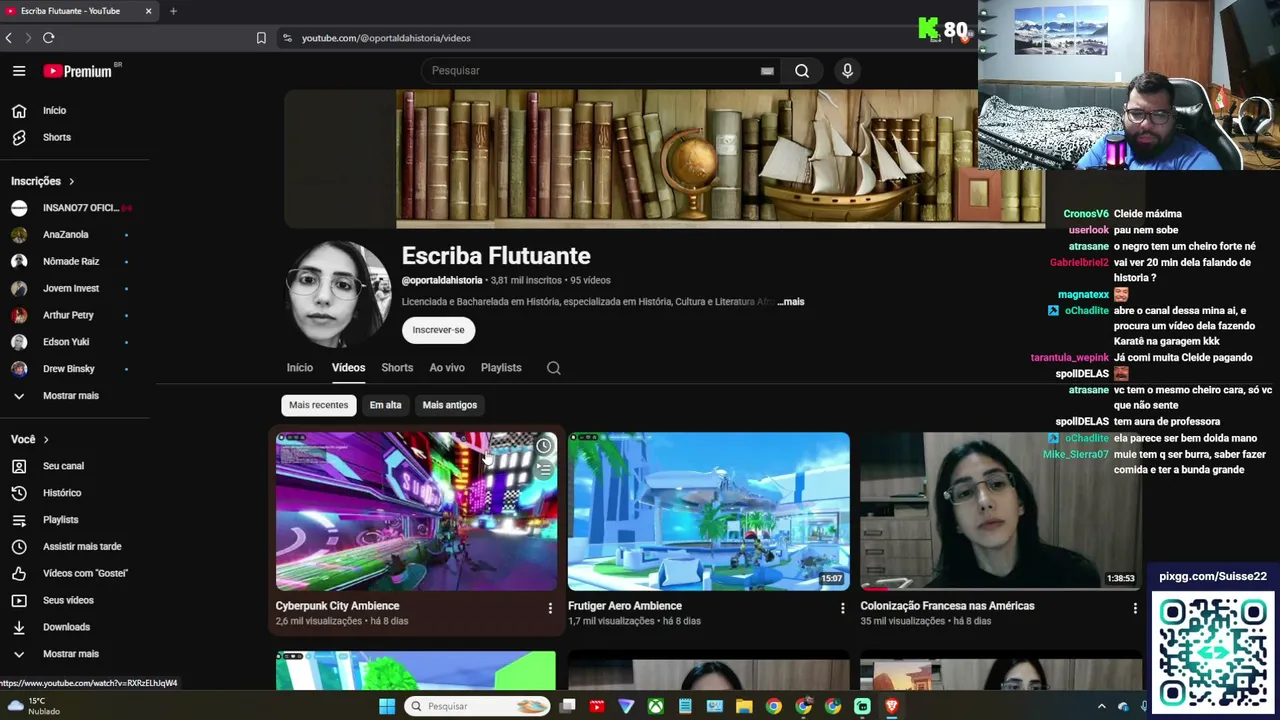Viewport: 1280px width, 720px height.
Task: Open the on-screen keyboard in search box
Action: point(767,71)
